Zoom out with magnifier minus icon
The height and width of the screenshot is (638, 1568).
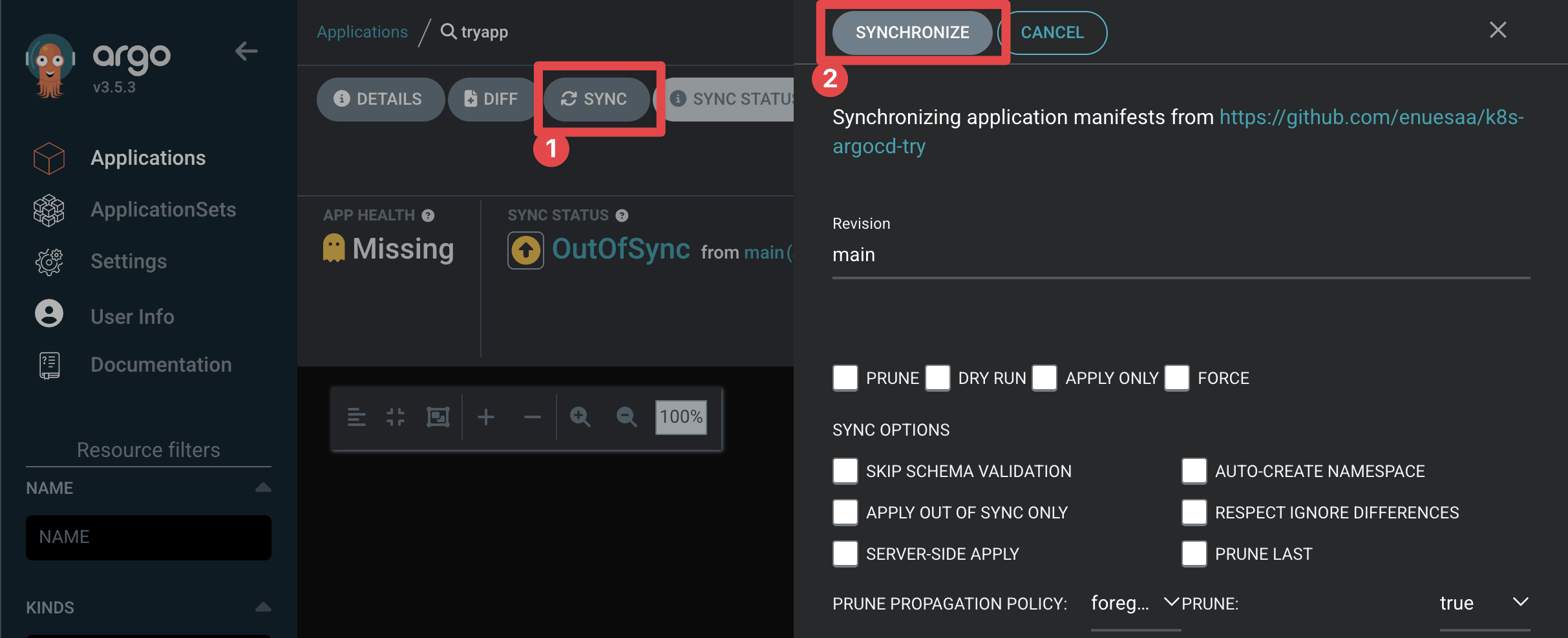coord(626,417)
